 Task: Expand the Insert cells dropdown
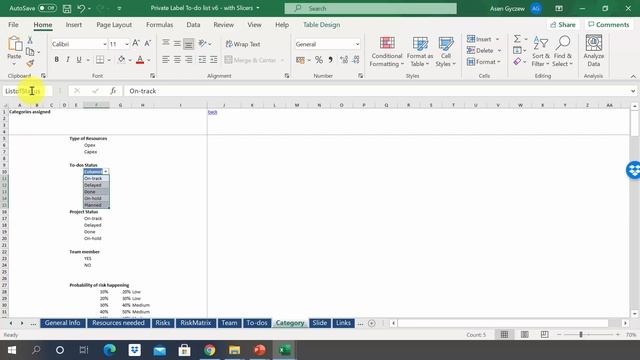click(x=498, y=39)
